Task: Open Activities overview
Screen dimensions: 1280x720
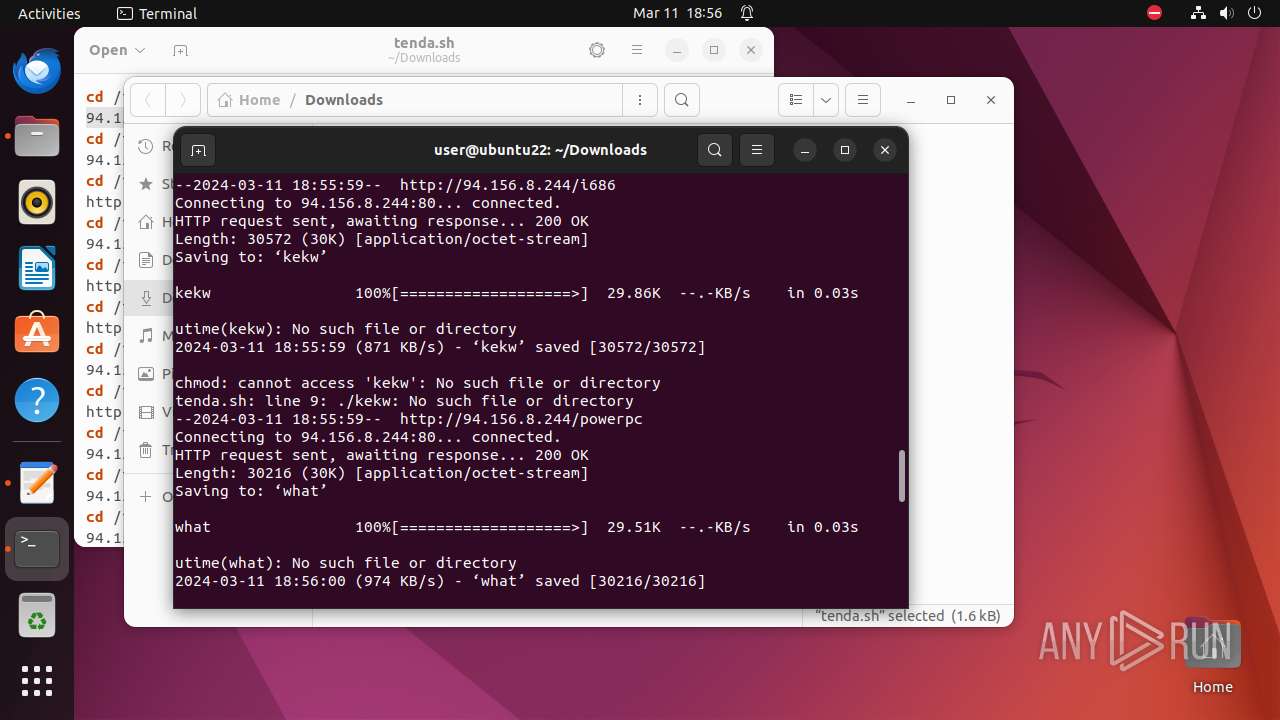Action: pos(49,13)
